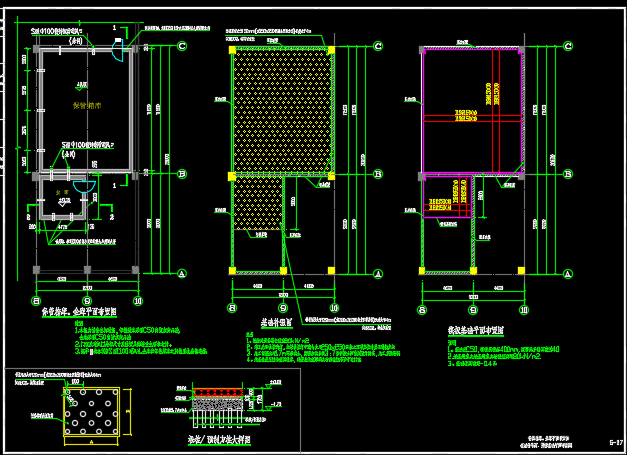Click axis bubble A of the middle pile plan
The image size is (627, 455).
pyautogui.click(x=378, y=274)
